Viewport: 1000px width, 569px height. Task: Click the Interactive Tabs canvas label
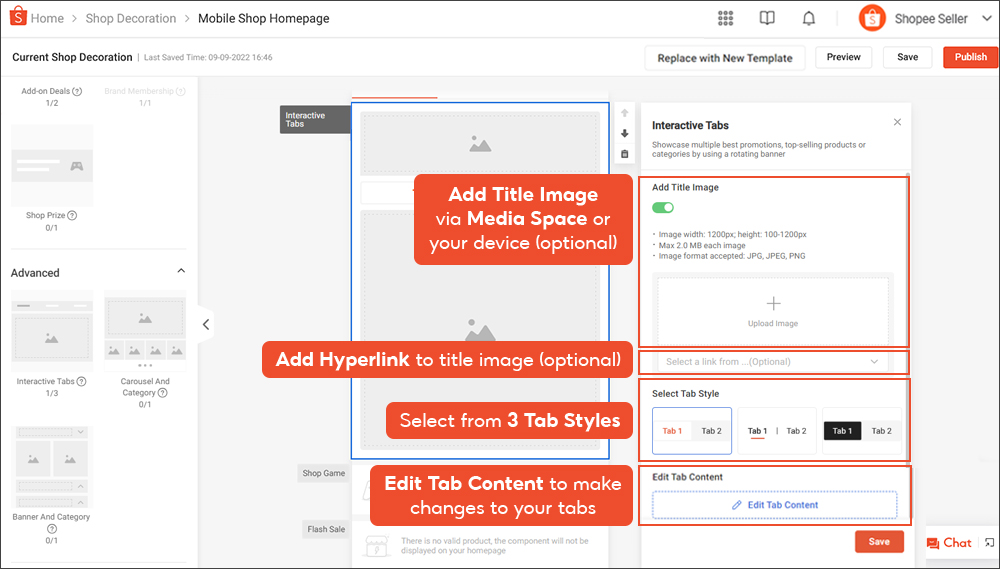[x=315, y=120]
